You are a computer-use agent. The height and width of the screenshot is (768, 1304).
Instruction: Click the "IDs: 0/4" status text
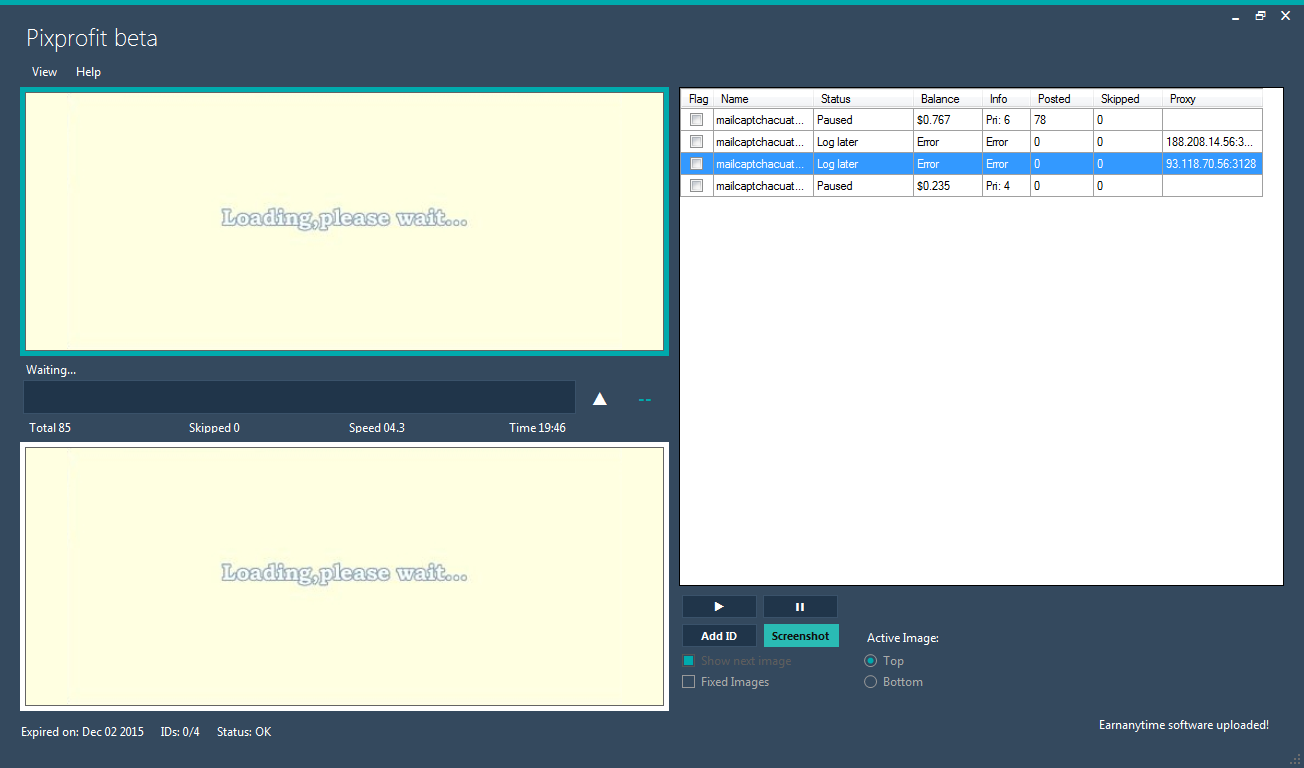coord(180,732)
